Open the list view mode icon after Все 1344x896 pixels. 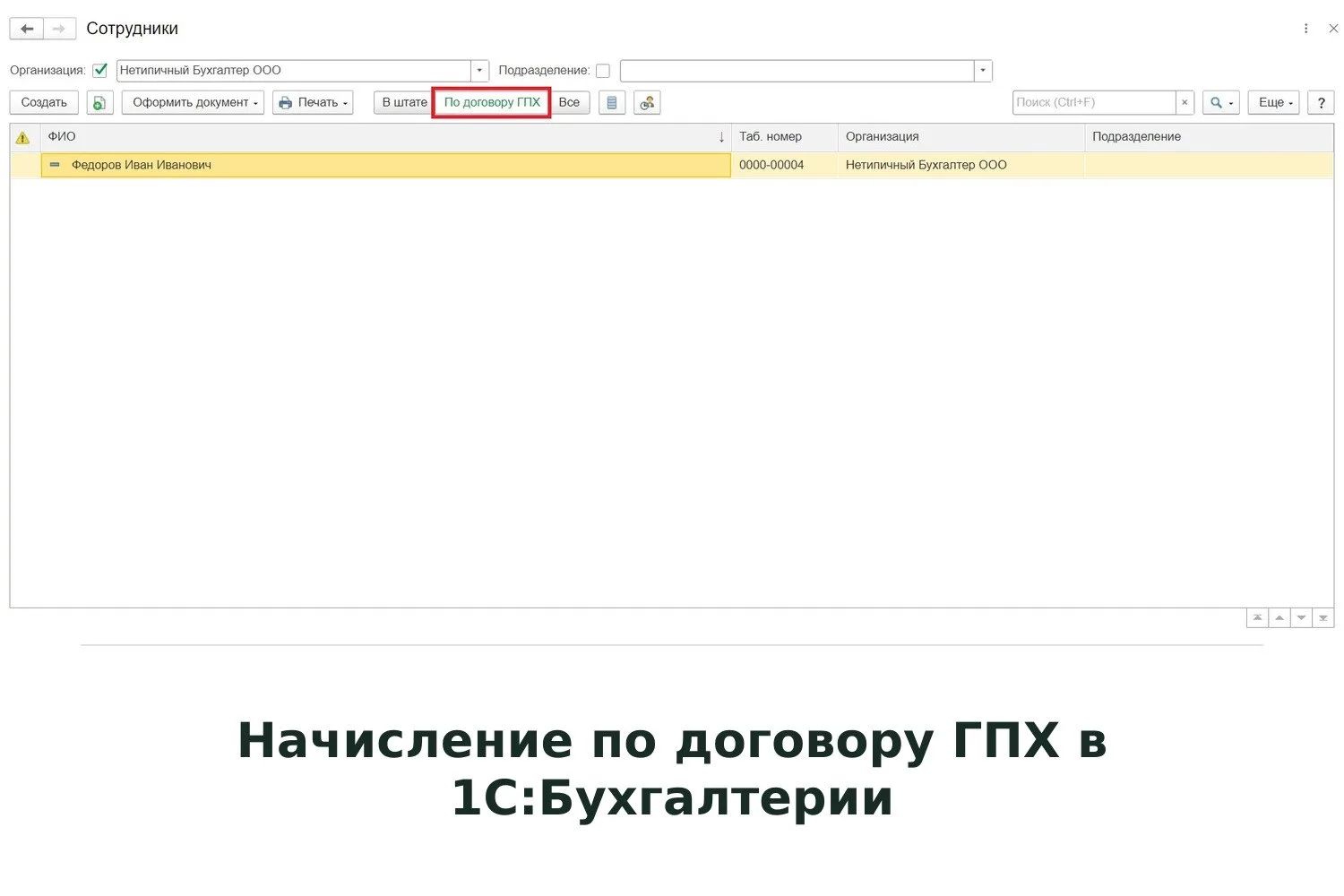611,103
